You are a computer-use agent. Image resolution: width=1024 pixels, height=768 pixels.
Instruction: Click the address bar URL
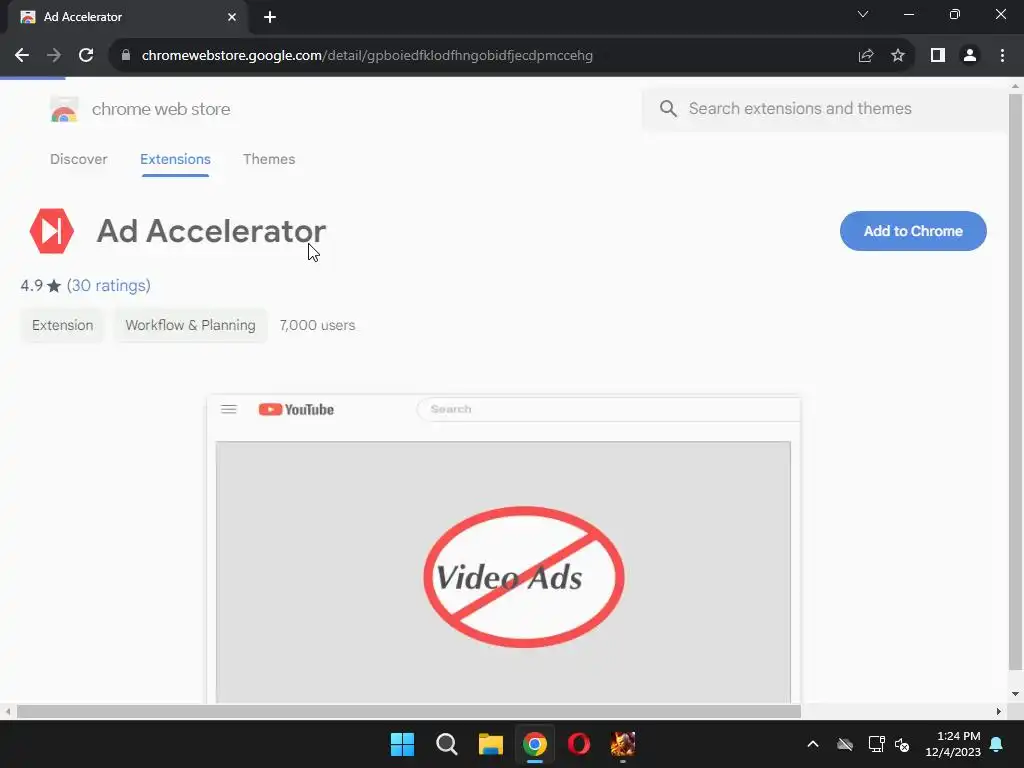coord(367,56)
